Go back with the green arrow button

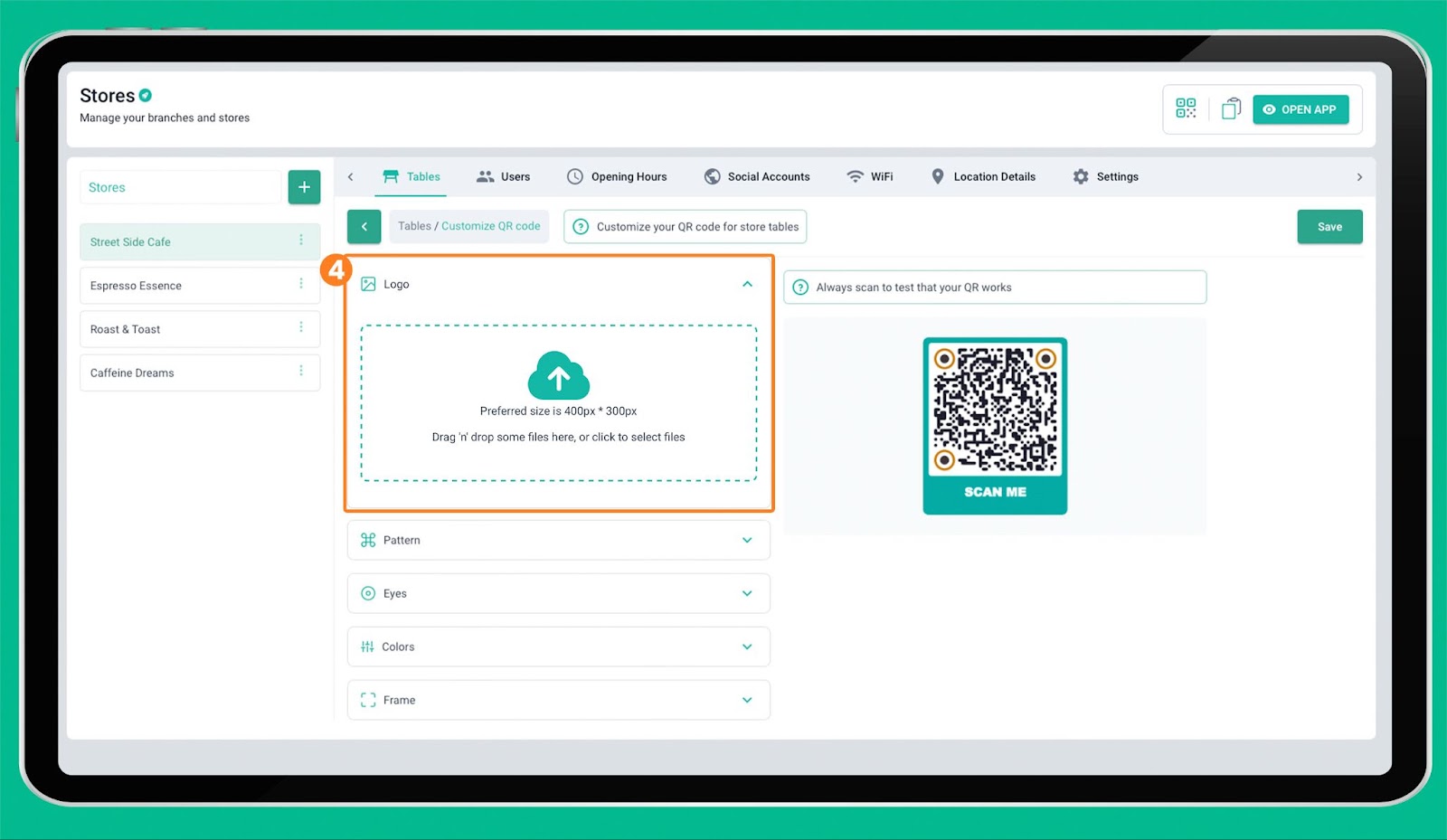coord(364,227)
